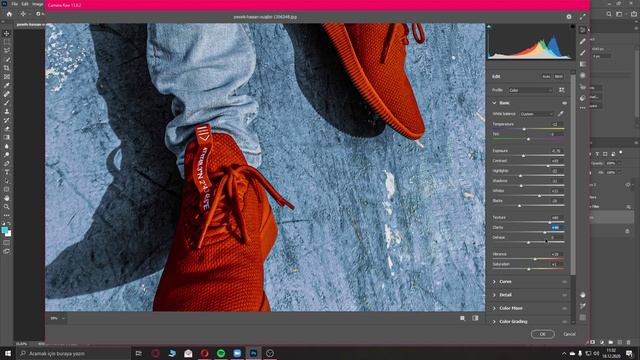Select the Hand tool in Photoshop toolbar

[x=7, y=198]
